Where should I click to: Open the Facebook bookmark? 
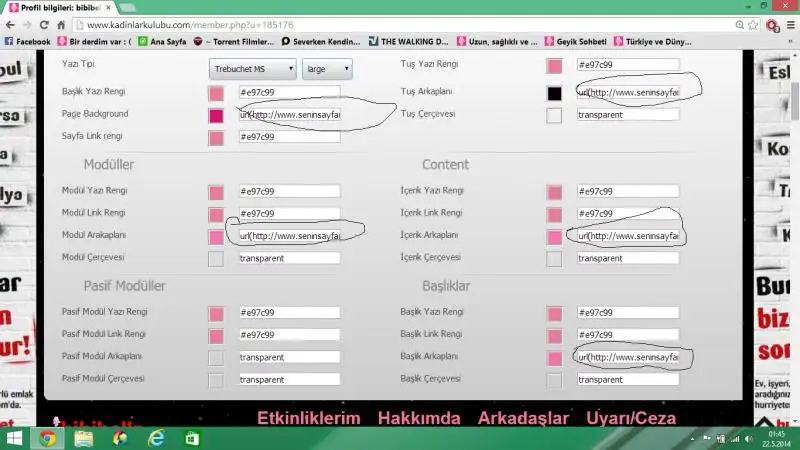click(x=28, y=42)
